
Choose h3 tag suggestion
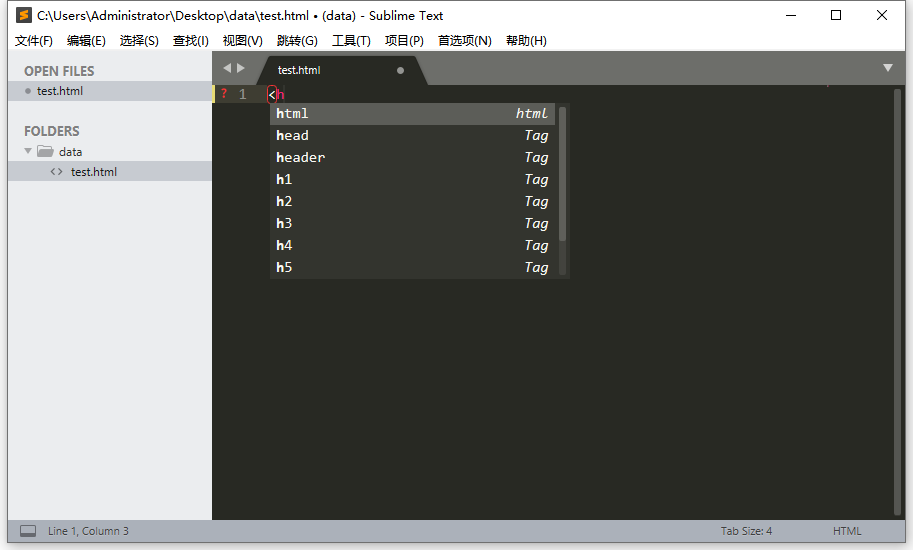pyautogui.click(x=412, y=224)
